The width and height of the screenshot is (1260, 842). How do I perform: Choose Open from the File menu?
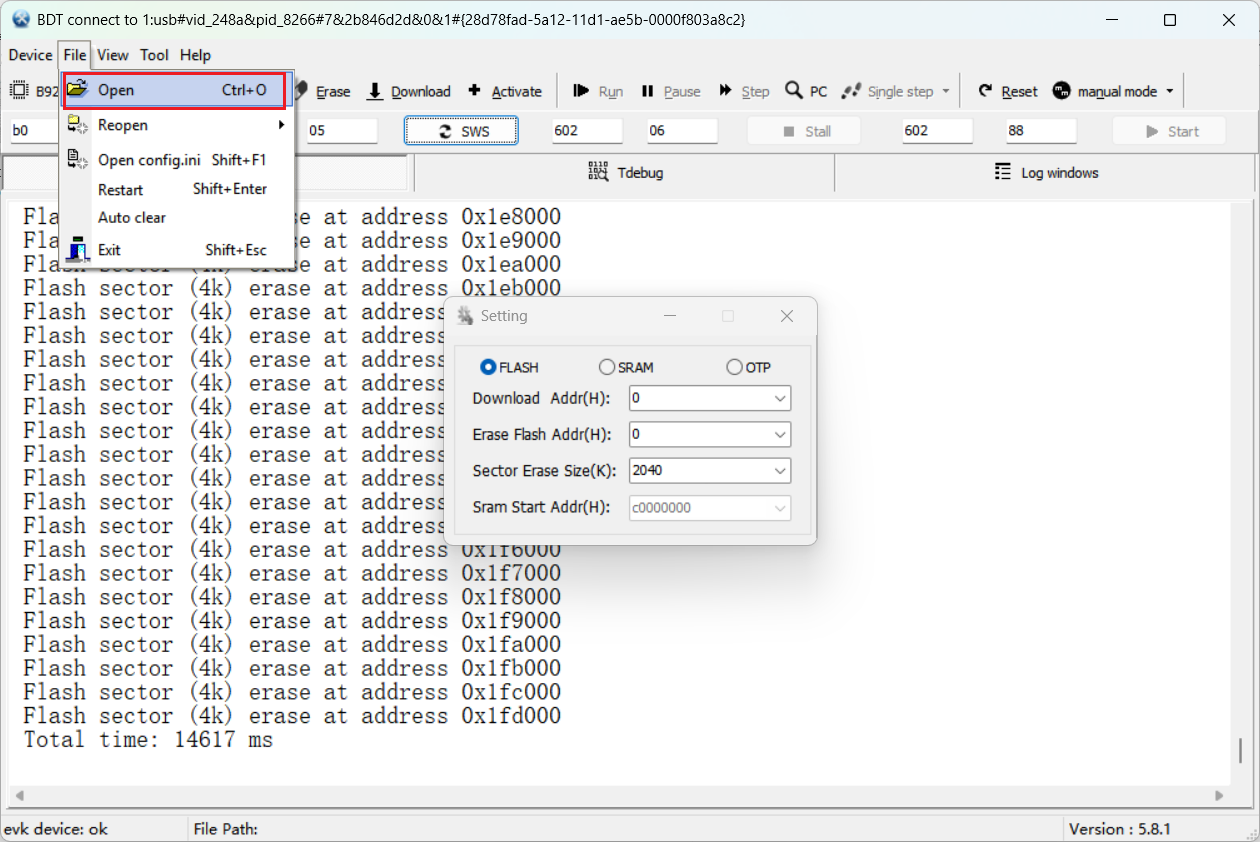click(x=176, y=90)
